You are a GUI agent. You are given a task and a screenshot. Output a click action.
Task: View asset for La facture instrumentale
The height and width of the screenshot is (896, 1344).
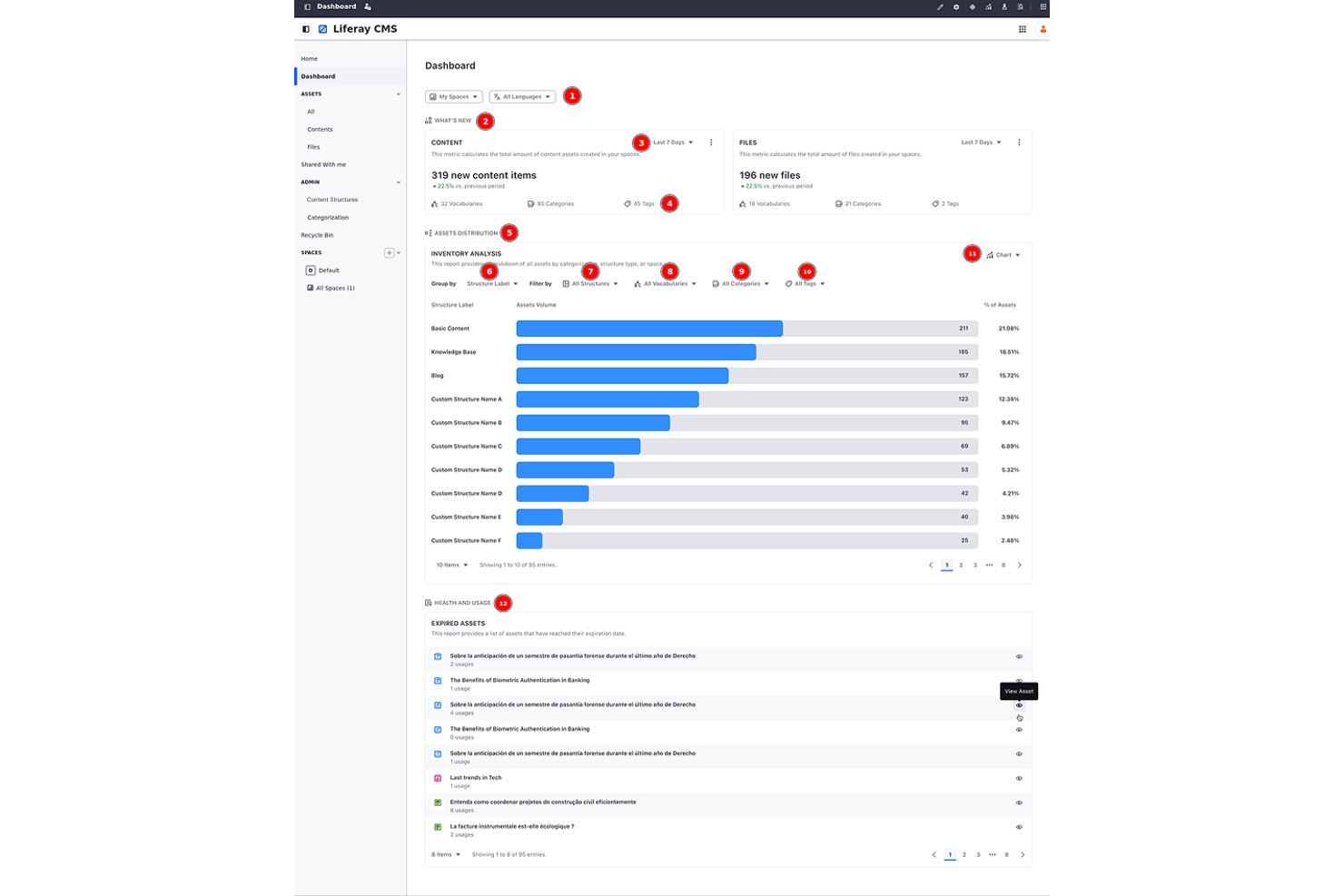[x=1019, y=827]
